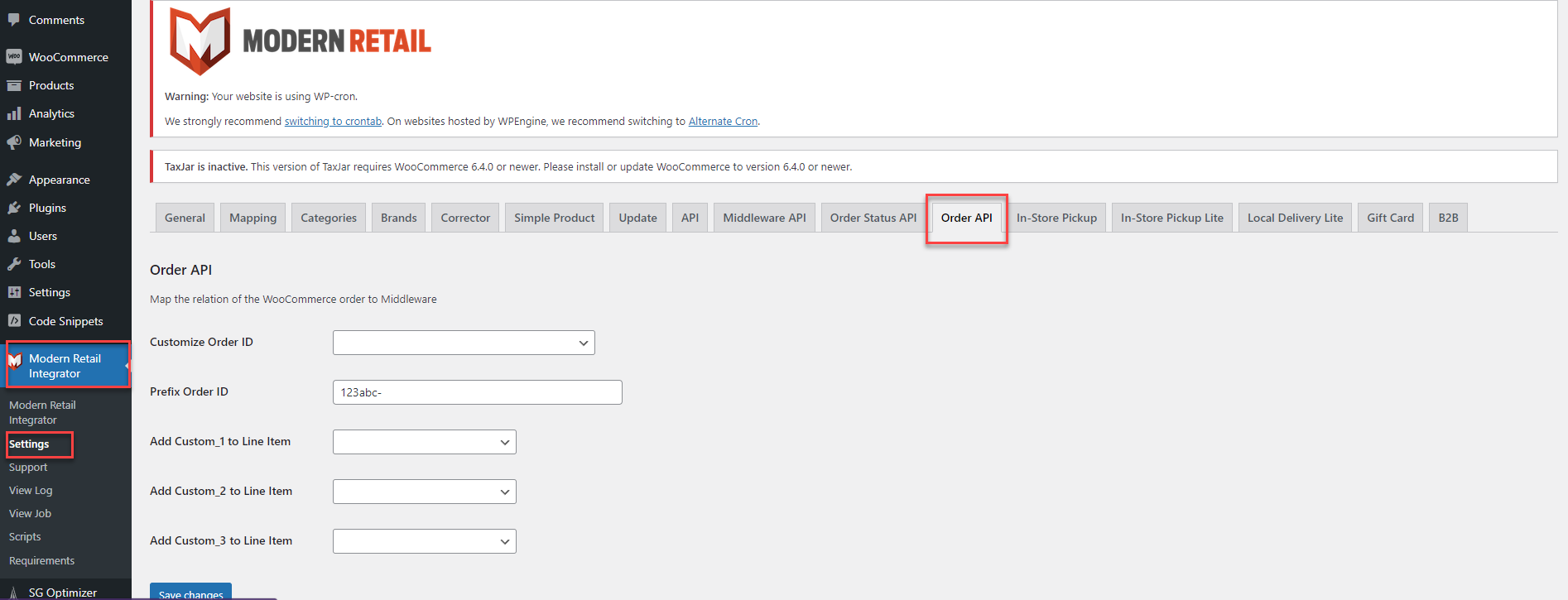The image size is (1568, 600).
Task: Click the Tools wrench icon
Action: tap(14, 264)
